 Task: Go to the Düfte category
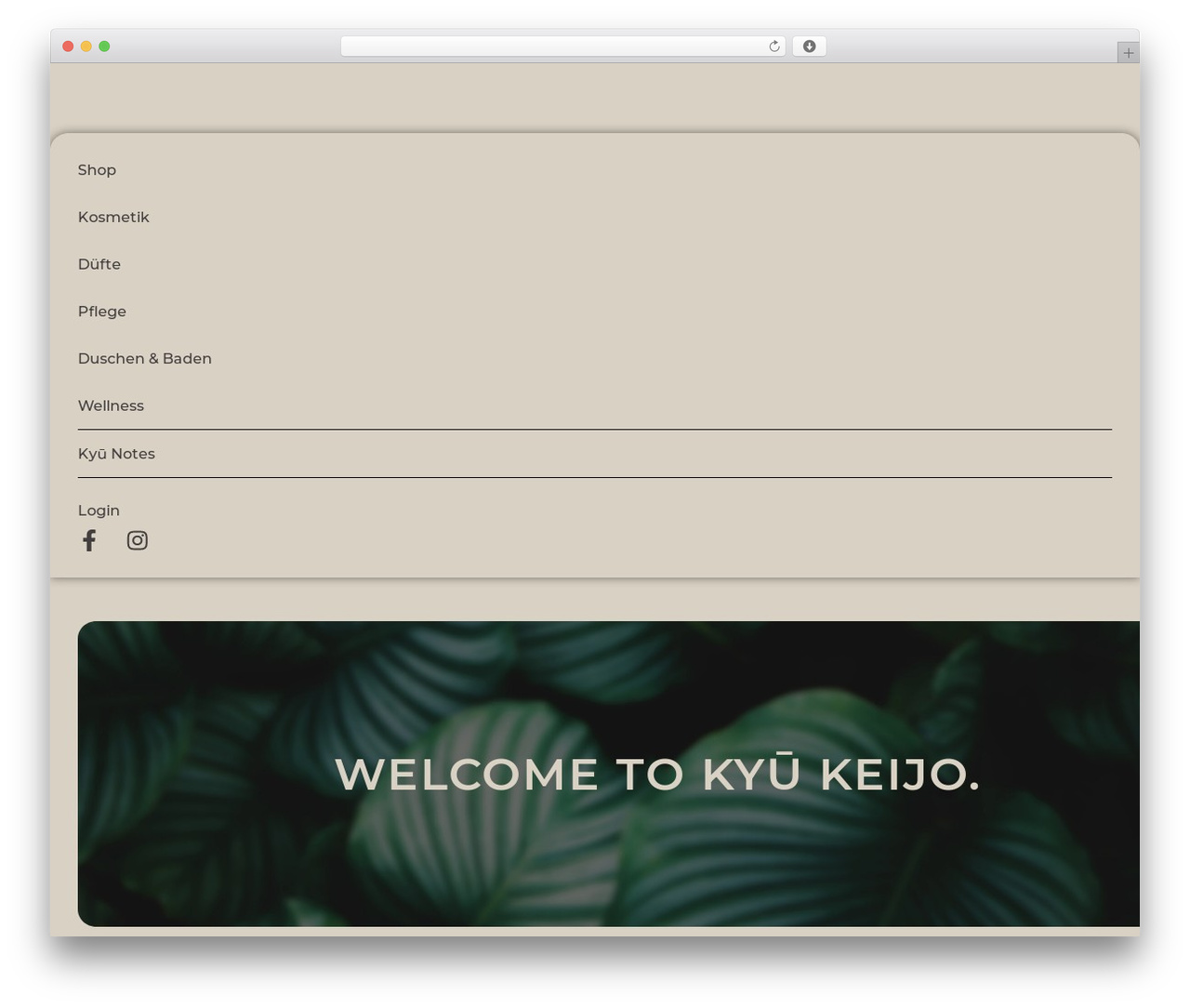[x=99, y=264]
